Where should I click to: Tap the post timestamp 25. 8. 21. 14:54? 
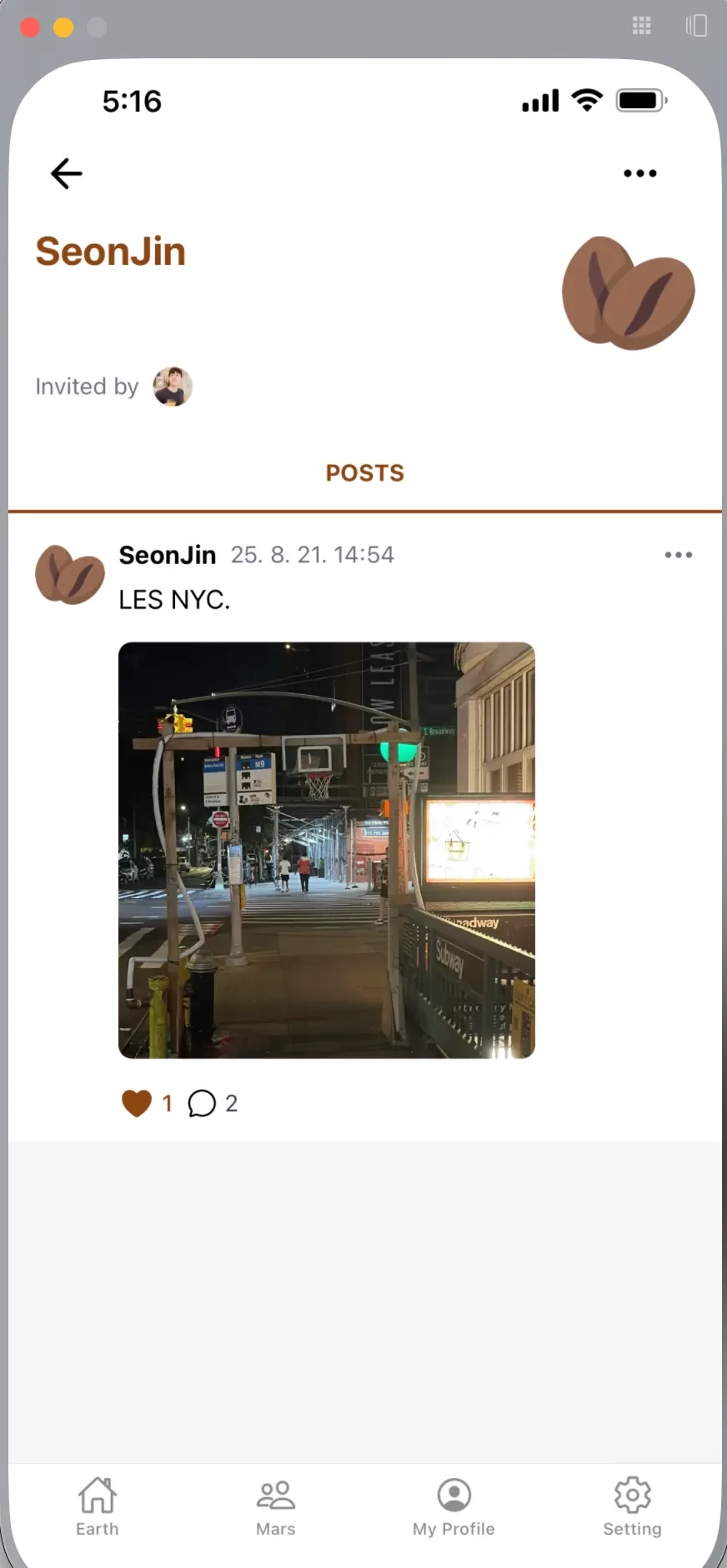tap(313, 555)
